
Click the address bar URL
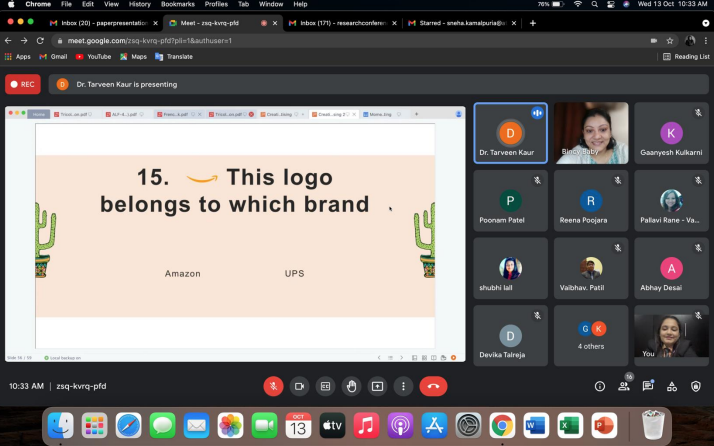pyautogui.click(x=150, y=41)
